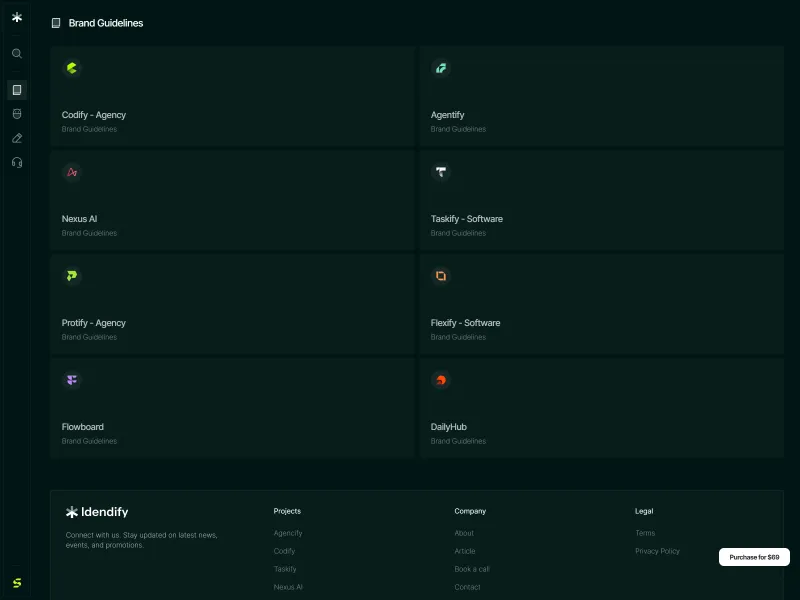Open the headset support icon in the sidebar
The width and height of the screenshot is (800, 600).
click(17, 162)
